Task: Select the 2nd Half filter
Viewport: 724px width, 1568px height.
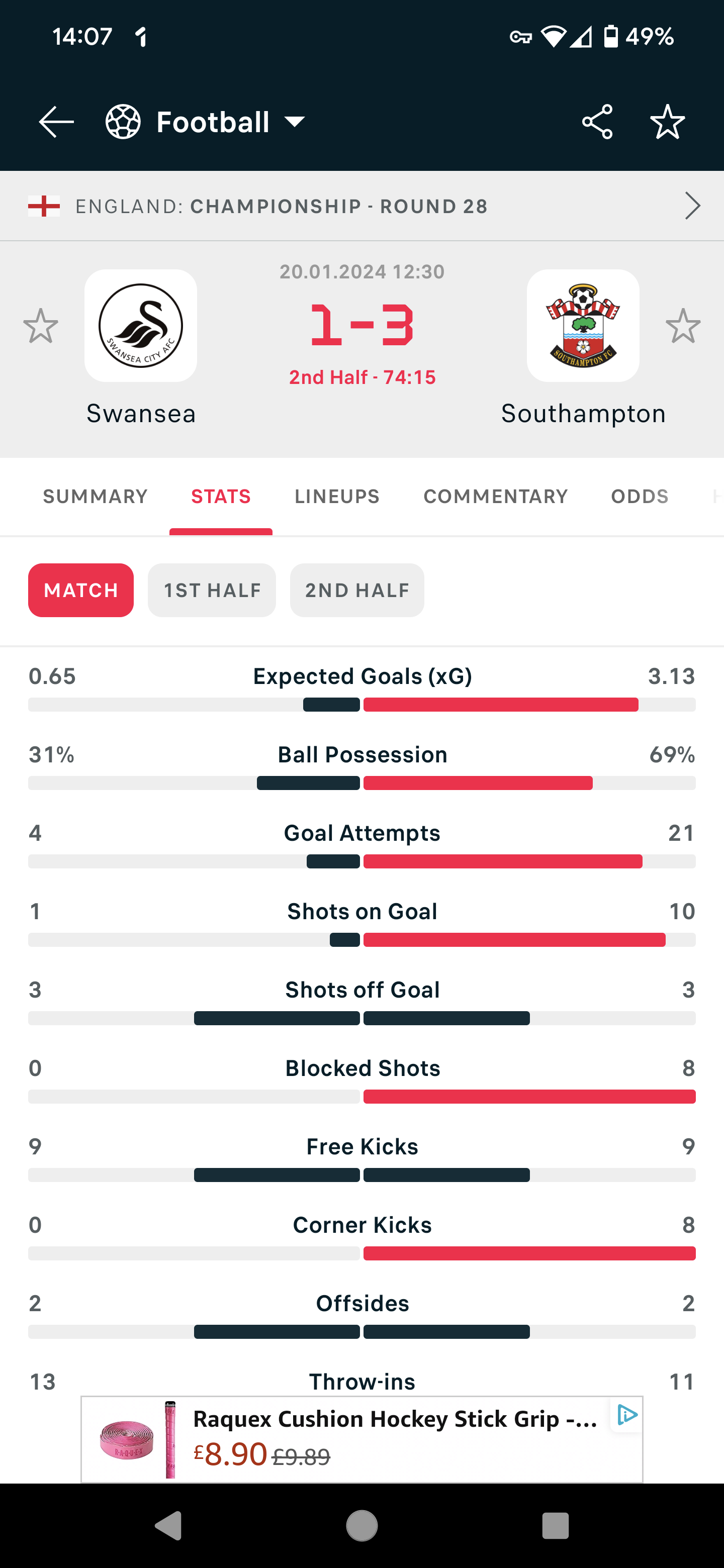Action: point(357,590)
